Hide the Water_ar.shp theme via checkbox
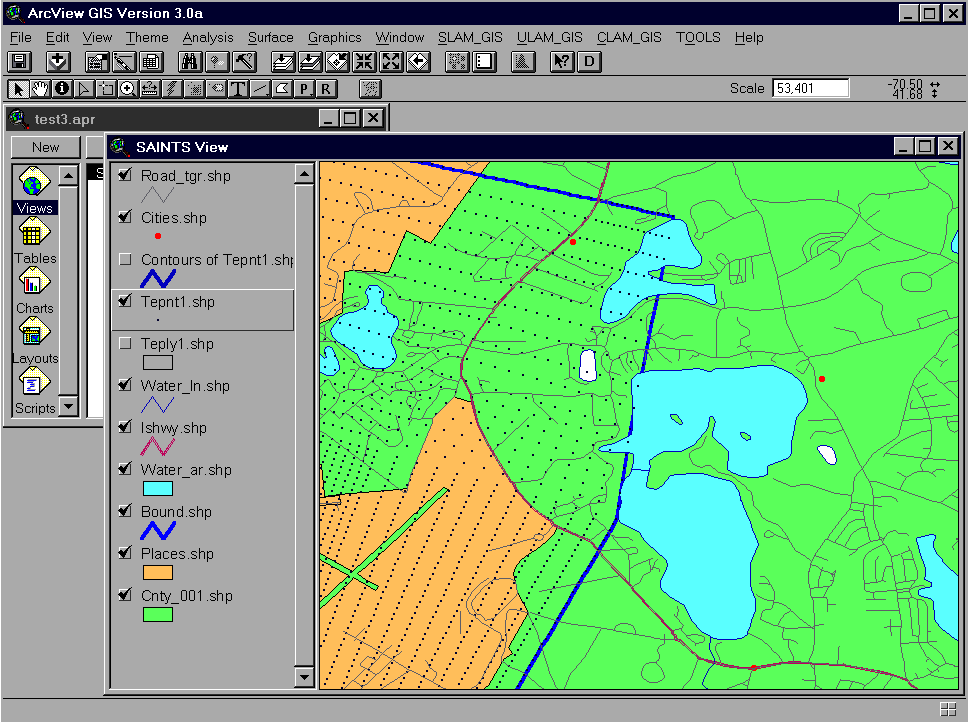Viewport: 968px width, 722px height. pyautogui.click(x=125, y=469)
